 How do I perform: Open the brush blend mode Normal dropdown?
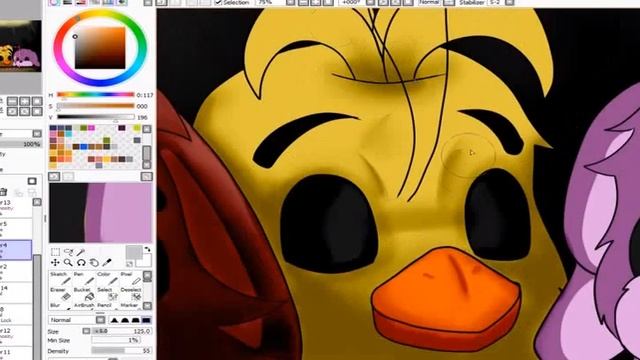tap(77, 320)
